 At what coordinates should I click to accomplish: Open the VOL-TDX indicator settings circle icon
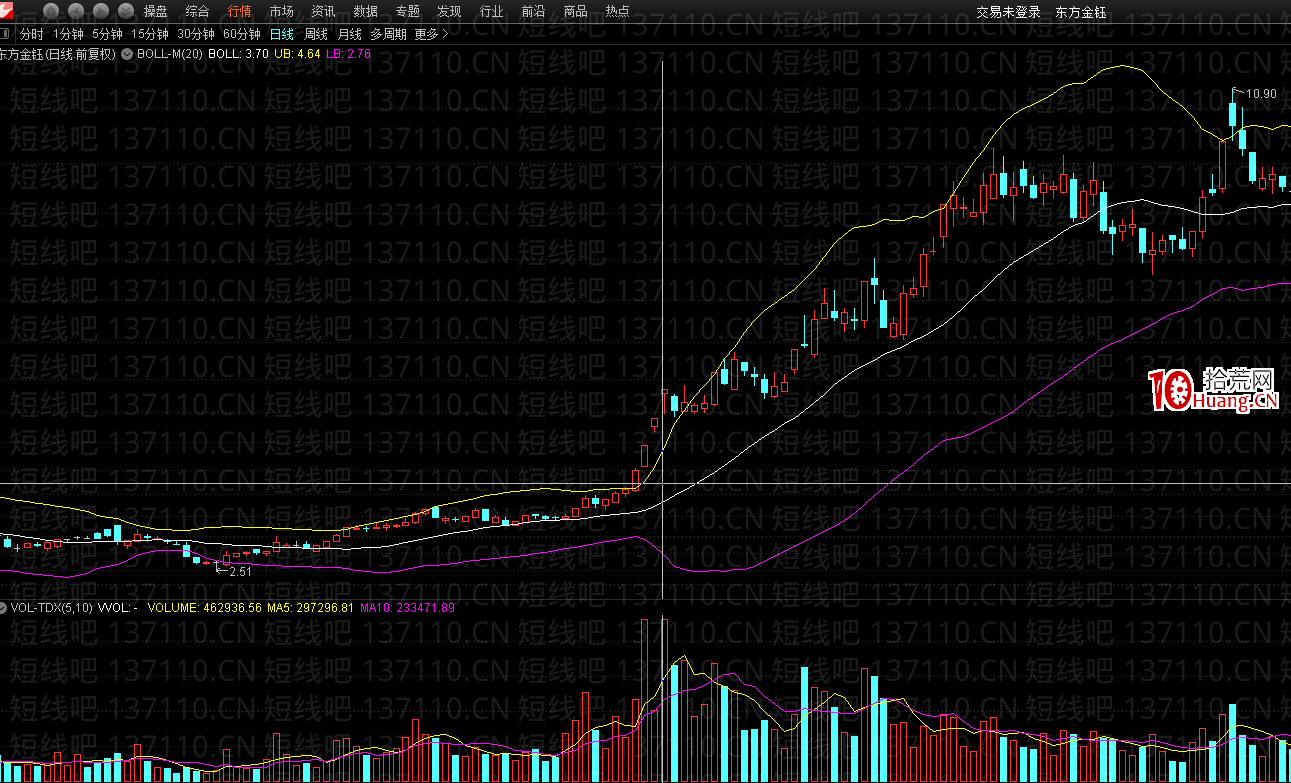pyautogui.click(x=5, y=607)
